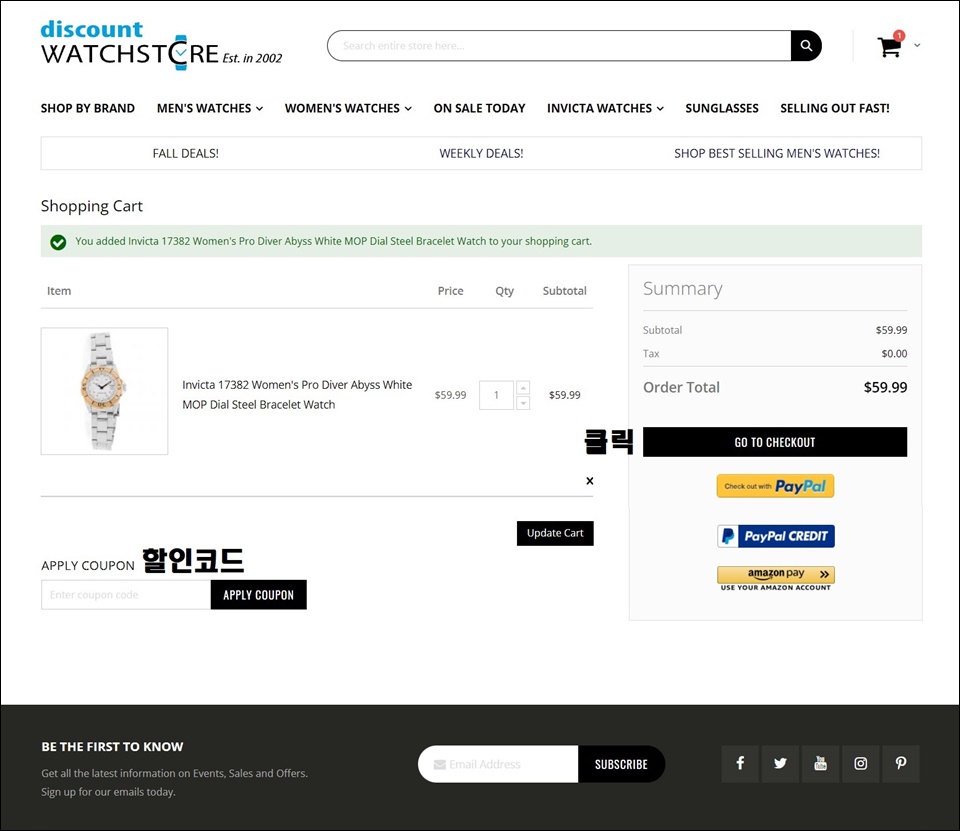Viewport: 960px width, 831px height.
Task: Focus the store search field
Action: [x=559, y=46]
